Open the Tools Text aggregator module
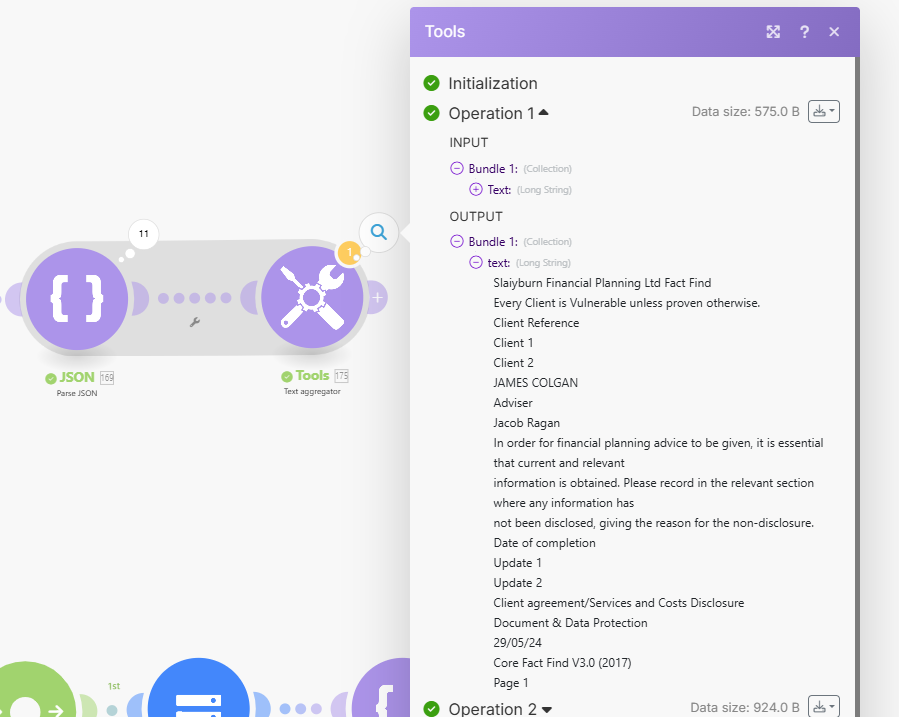The width and height of the screenshot is (899, 717). click(312, 297)
